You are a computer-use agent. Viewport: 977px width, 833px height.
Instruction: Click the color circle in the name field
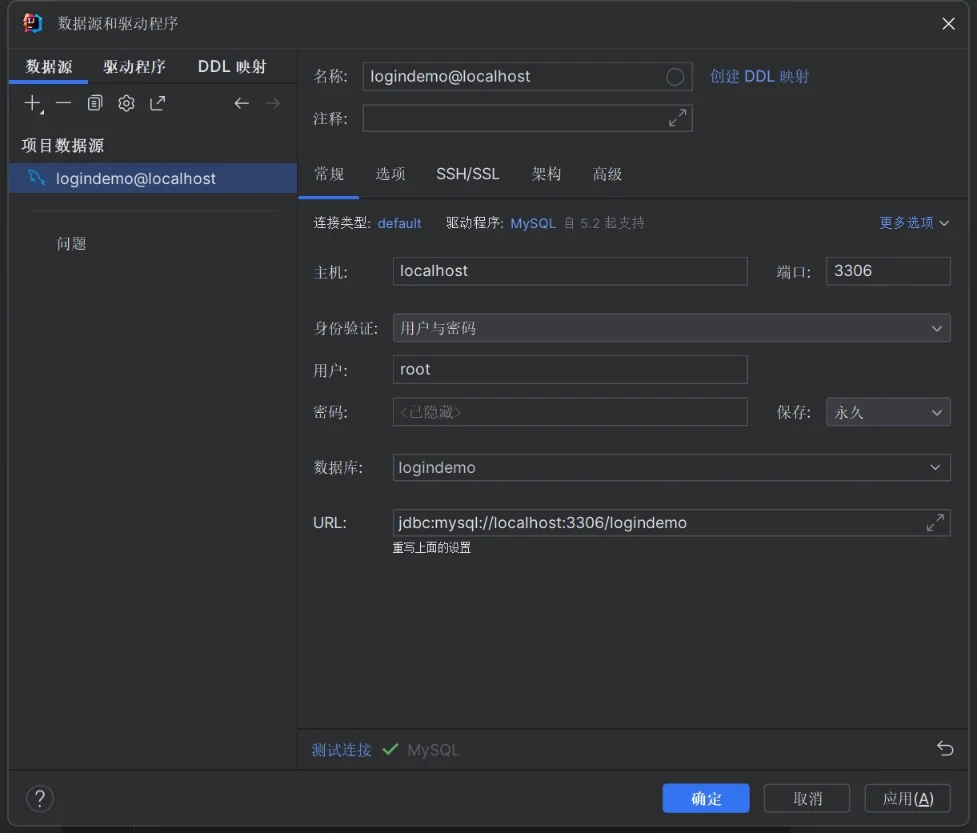tap(675, 77)
